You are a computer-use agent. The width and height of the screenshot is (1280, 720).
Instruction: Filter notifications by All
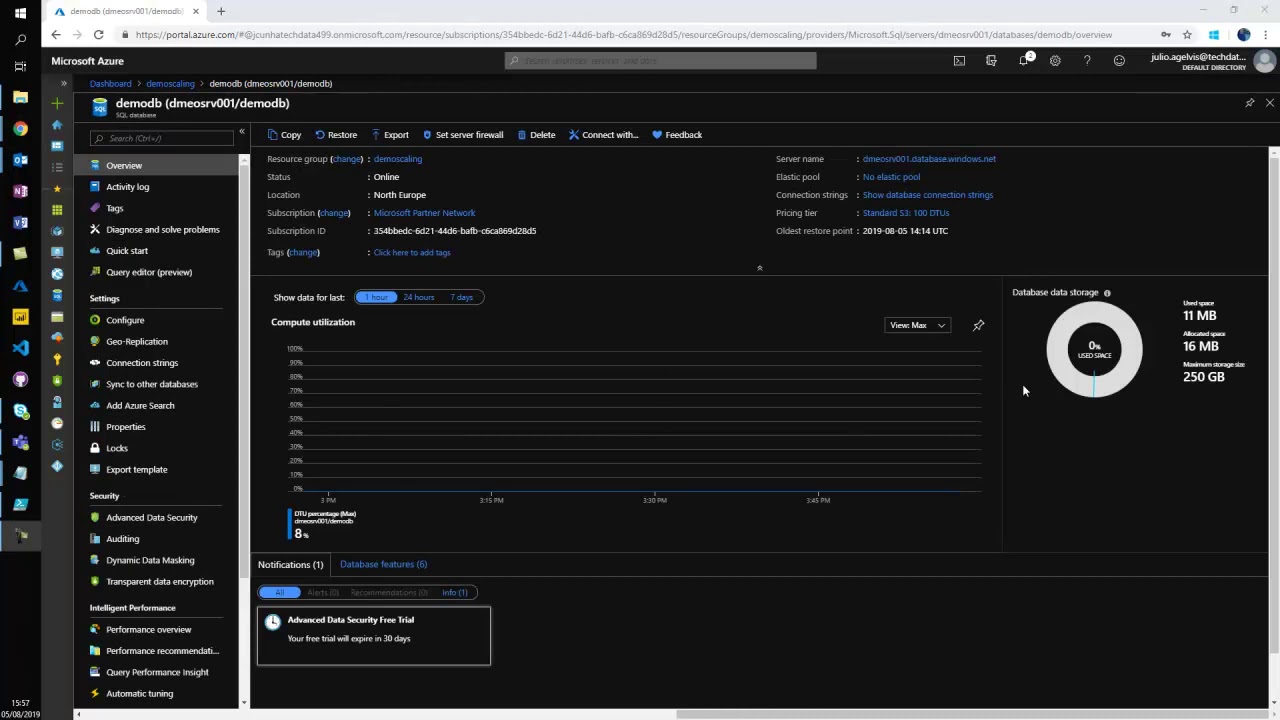pos(279,593)
